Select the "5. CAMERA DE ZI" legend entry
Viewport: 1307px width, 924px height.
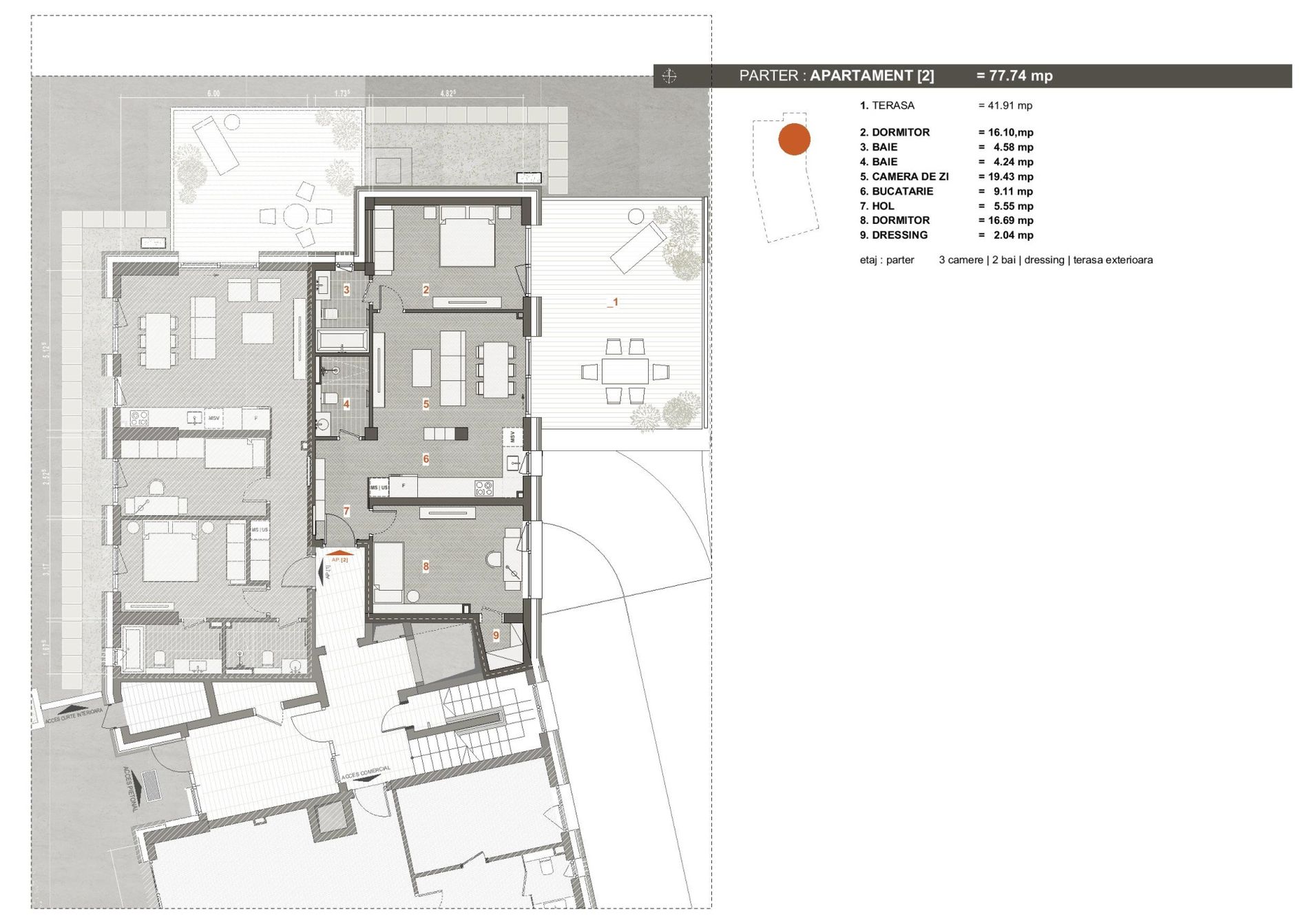pos(904,176)
